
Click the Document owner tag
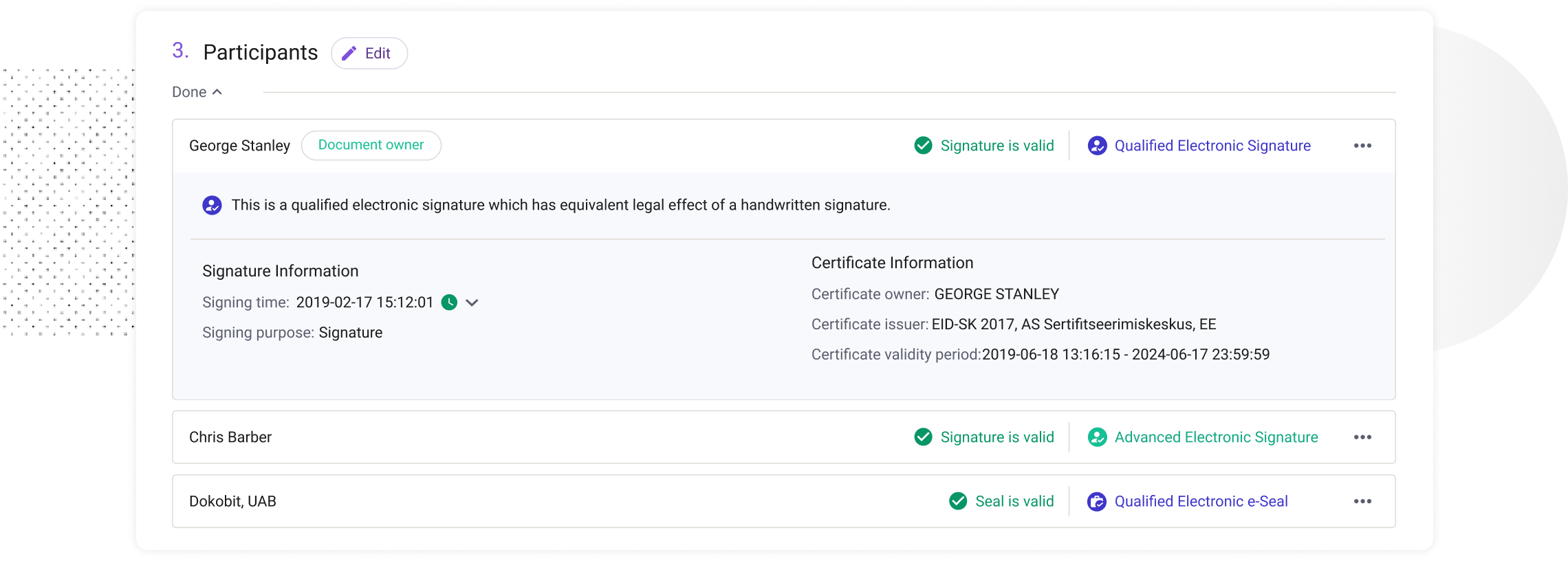point(371,146)
